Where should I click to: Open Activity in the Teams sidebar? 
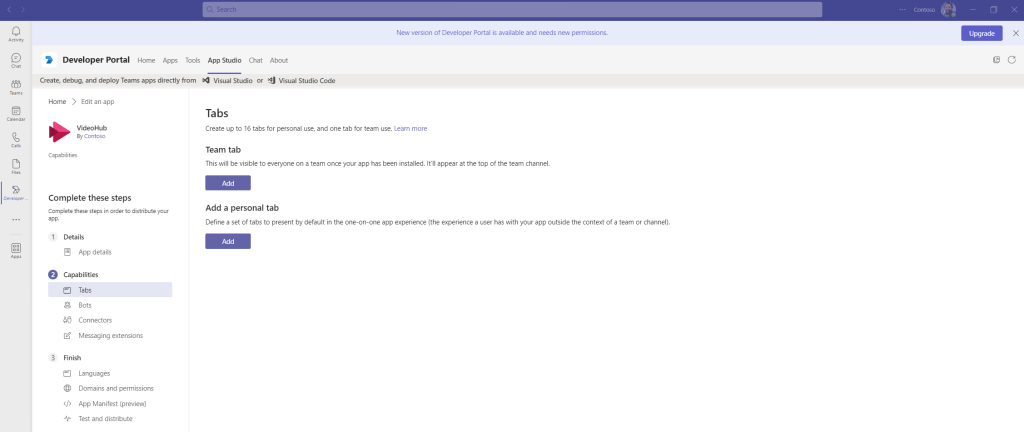[15, 34]
